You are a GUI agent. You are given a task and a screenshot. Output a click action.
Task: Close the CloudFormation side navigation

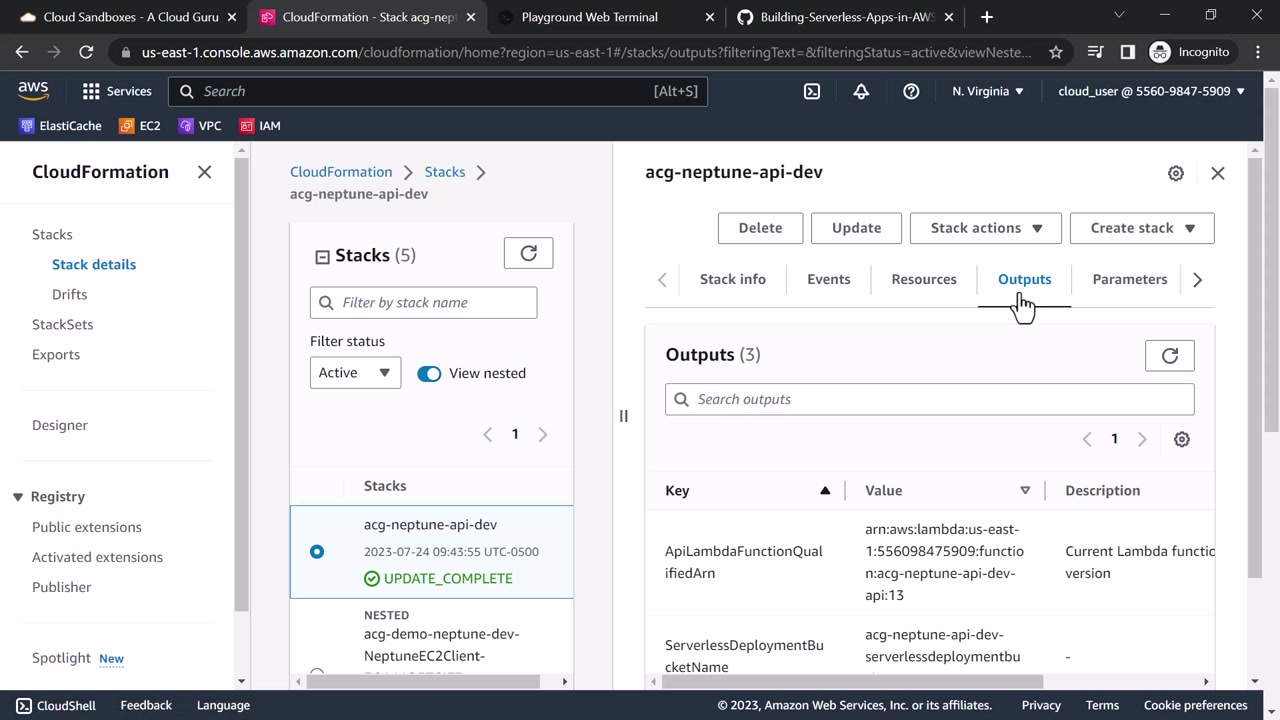coord(205,172)
